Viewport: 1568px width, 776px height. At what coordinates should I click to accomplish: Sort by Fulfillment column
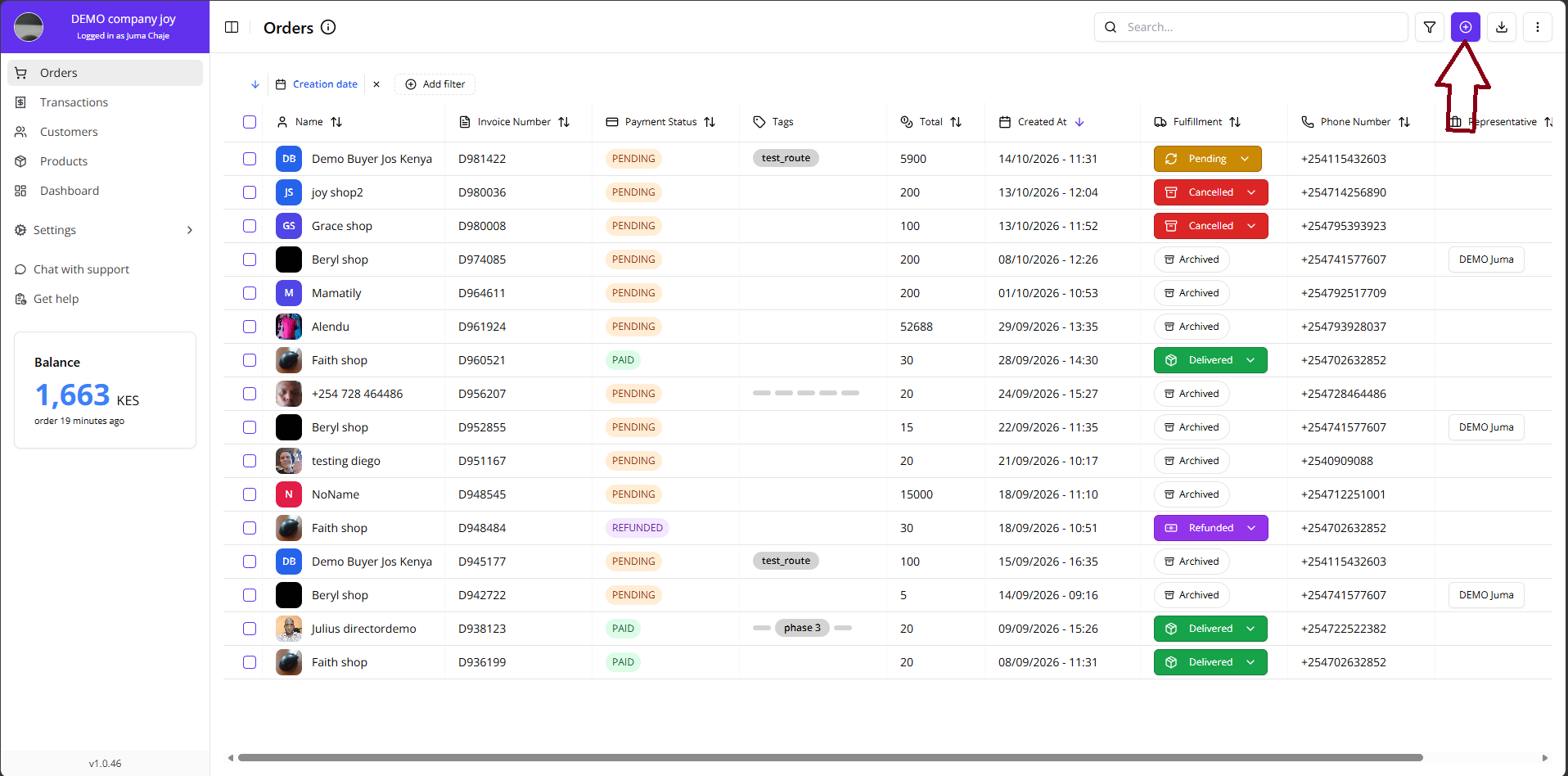(1235, 122)
